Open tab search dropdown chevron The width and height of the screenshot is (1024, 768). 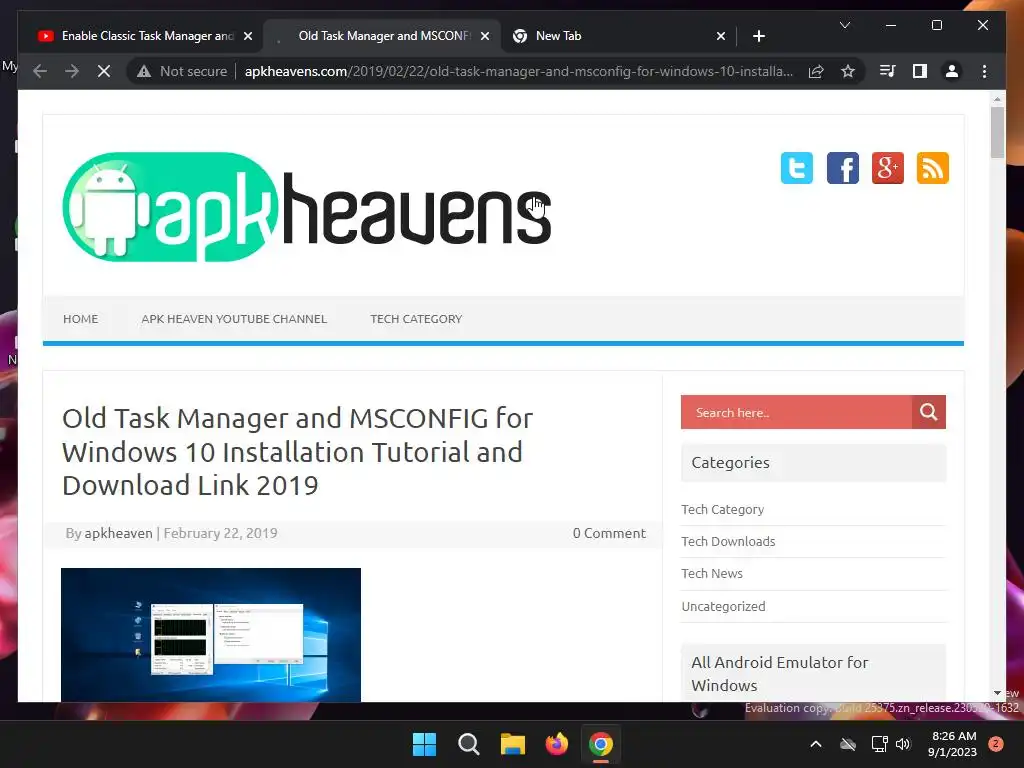(x=844, y=25)
